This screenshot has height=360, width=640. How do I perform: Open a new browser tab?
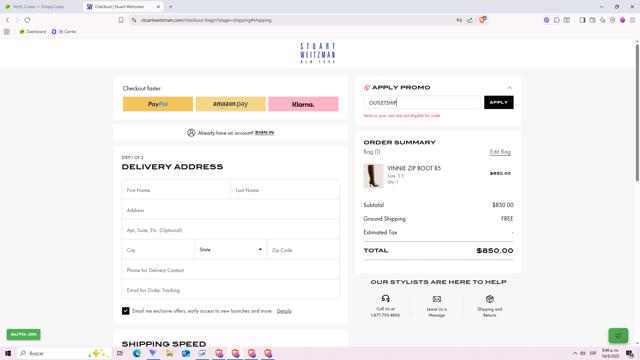[171, 7]
